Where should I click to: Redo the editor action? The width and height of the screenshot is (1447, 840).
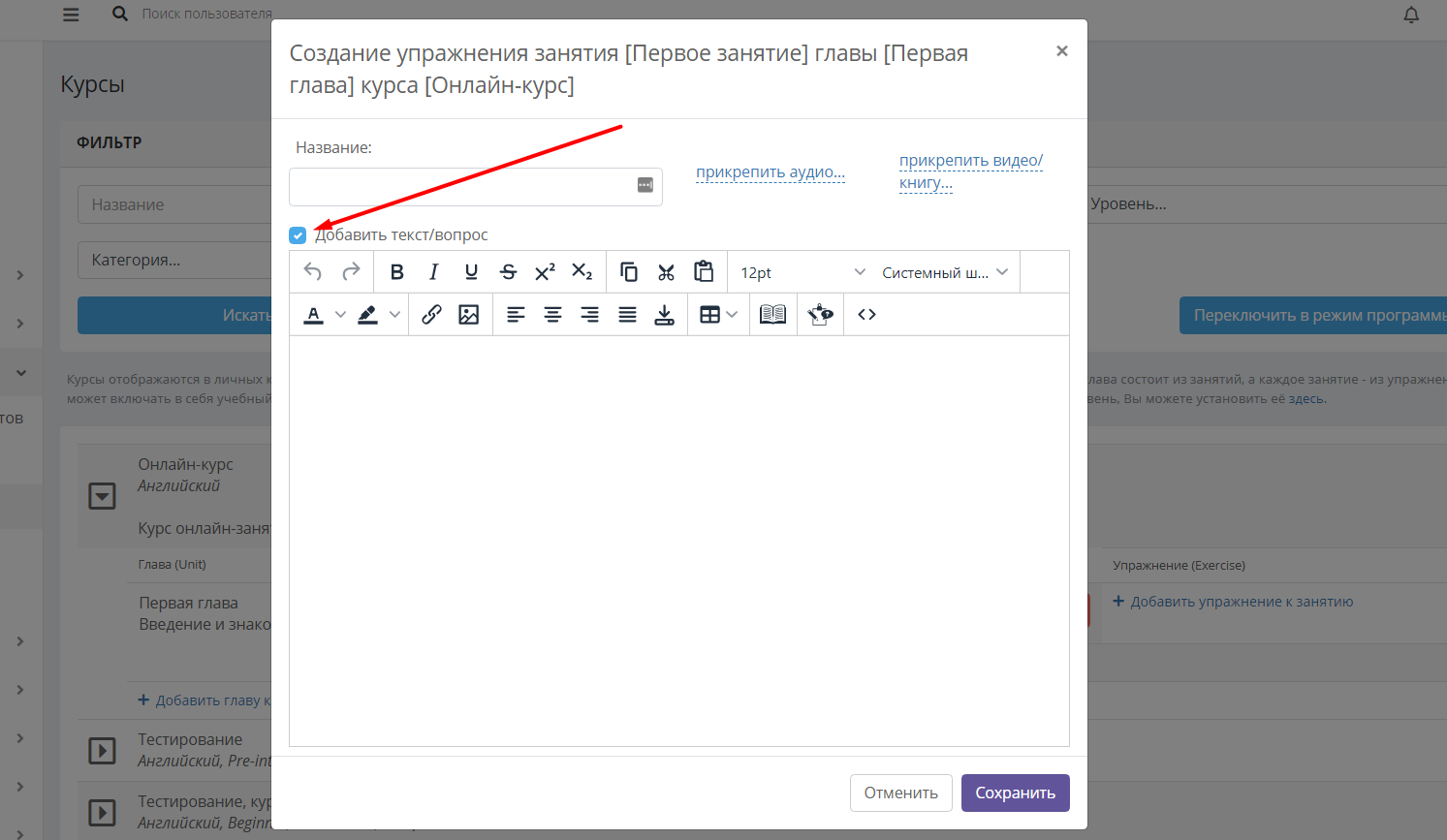tap(351, 272)
